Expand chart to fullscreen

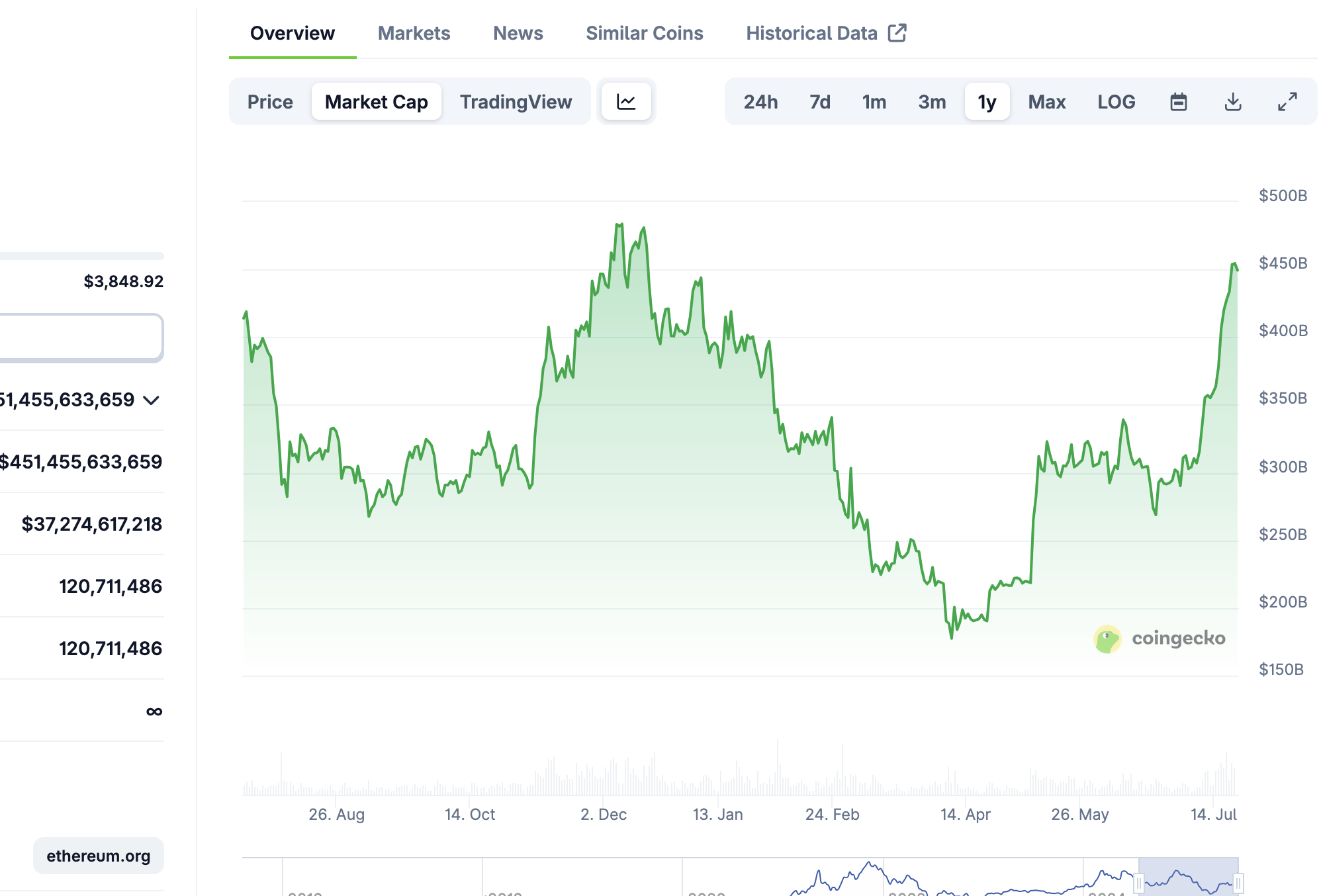(1287, 101)
